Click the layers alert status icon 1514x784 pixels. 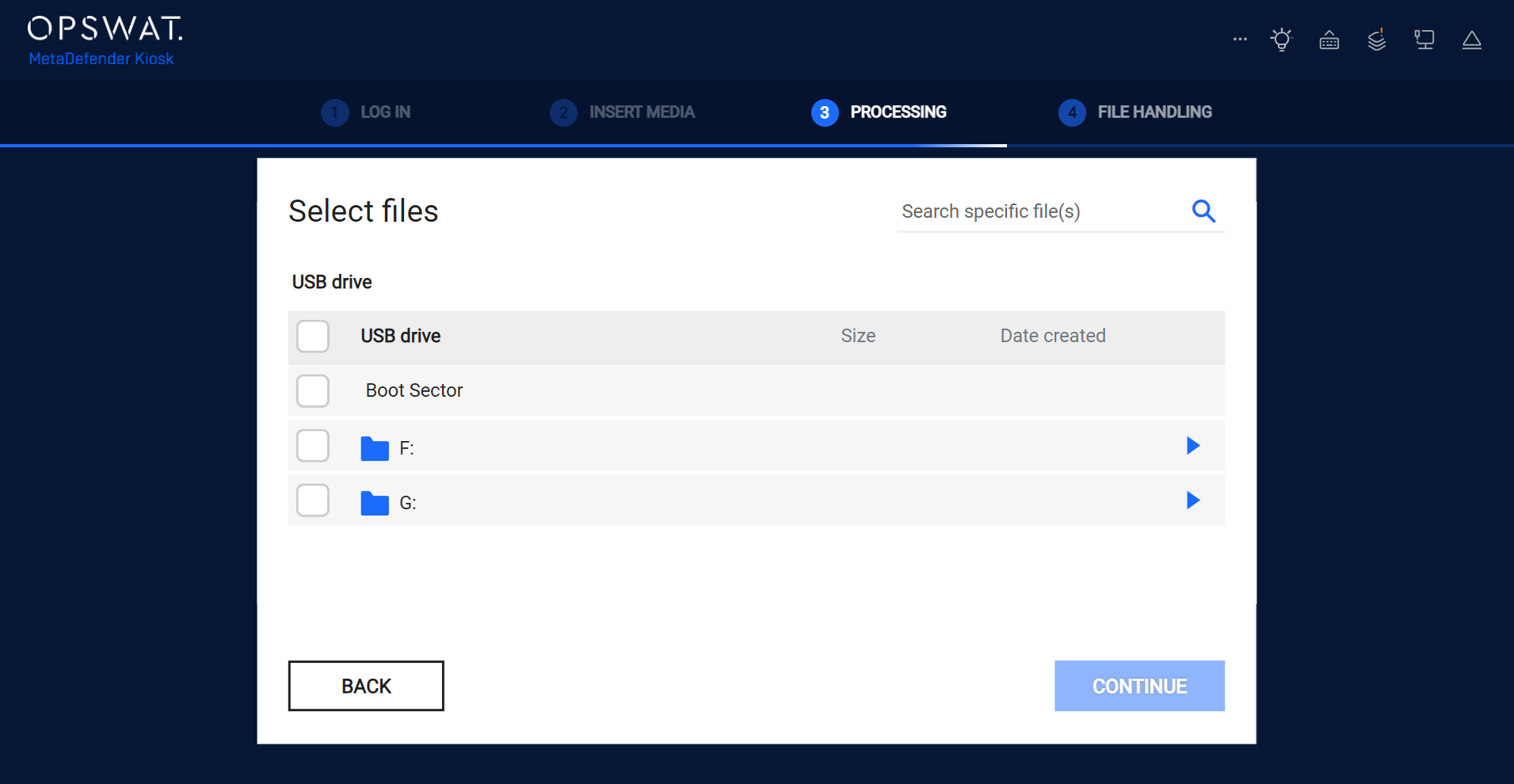(x=1377, y=40)
